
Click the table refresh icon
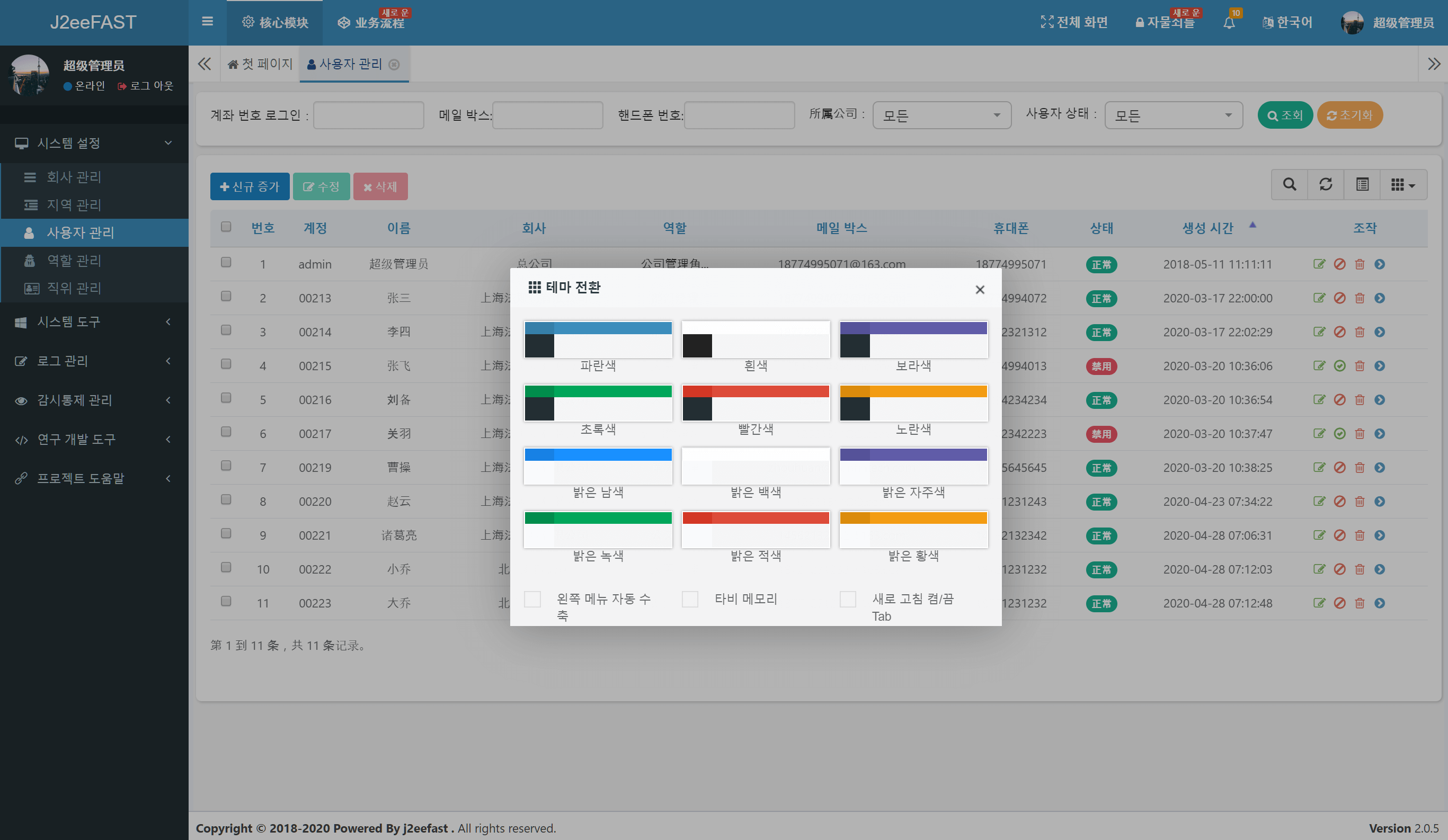coord(1326,184)
